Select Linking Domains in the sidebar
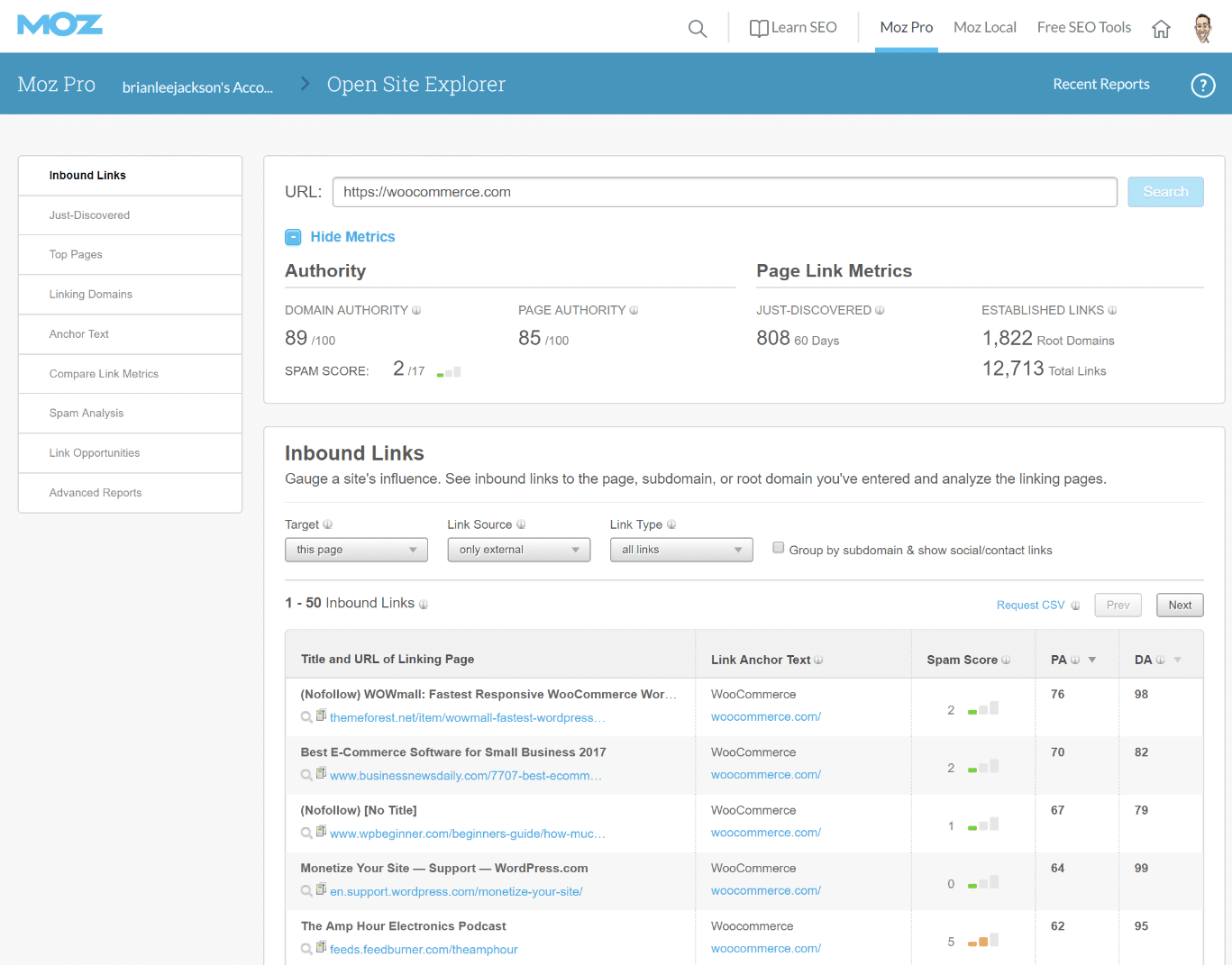Image resolution: width=1232 pixels, height=966 pixels. click(x=91, y=294)
